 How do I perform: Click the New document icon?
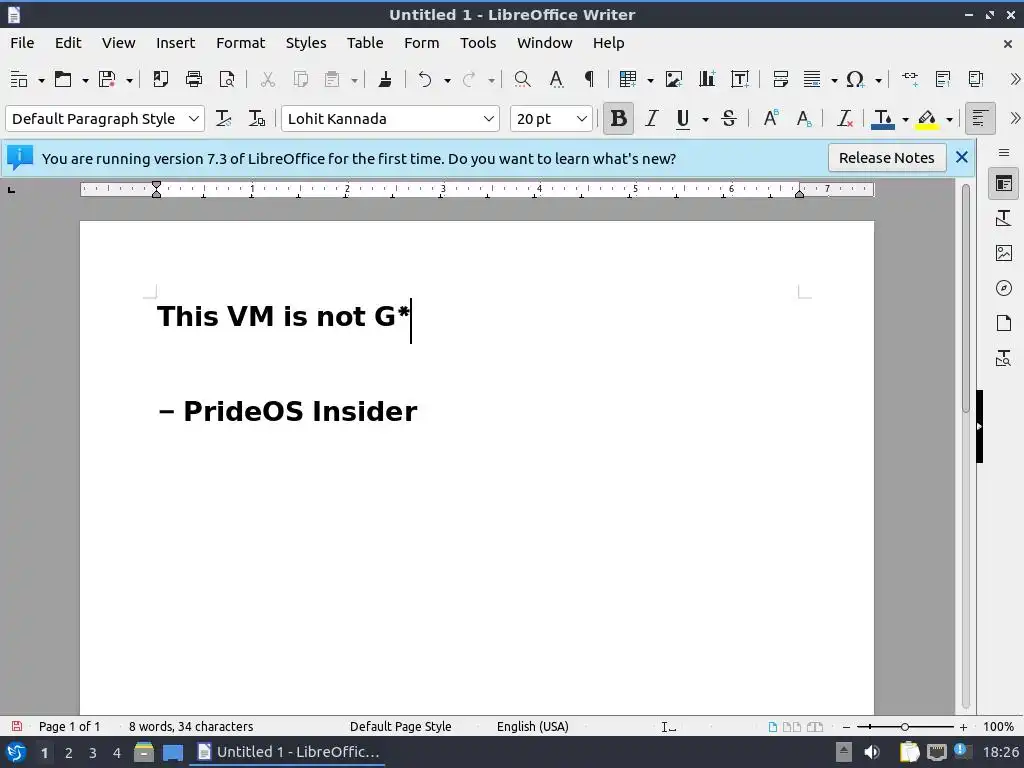coord(19,80)
